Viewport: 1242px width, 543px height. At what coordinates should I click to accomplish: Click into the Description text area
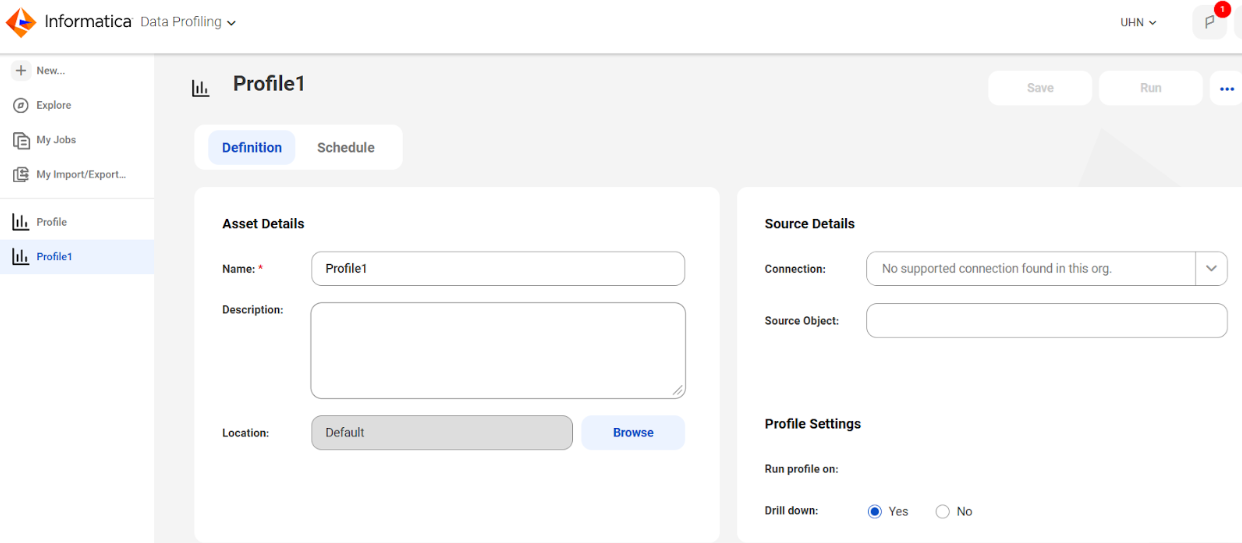point(498,351)
